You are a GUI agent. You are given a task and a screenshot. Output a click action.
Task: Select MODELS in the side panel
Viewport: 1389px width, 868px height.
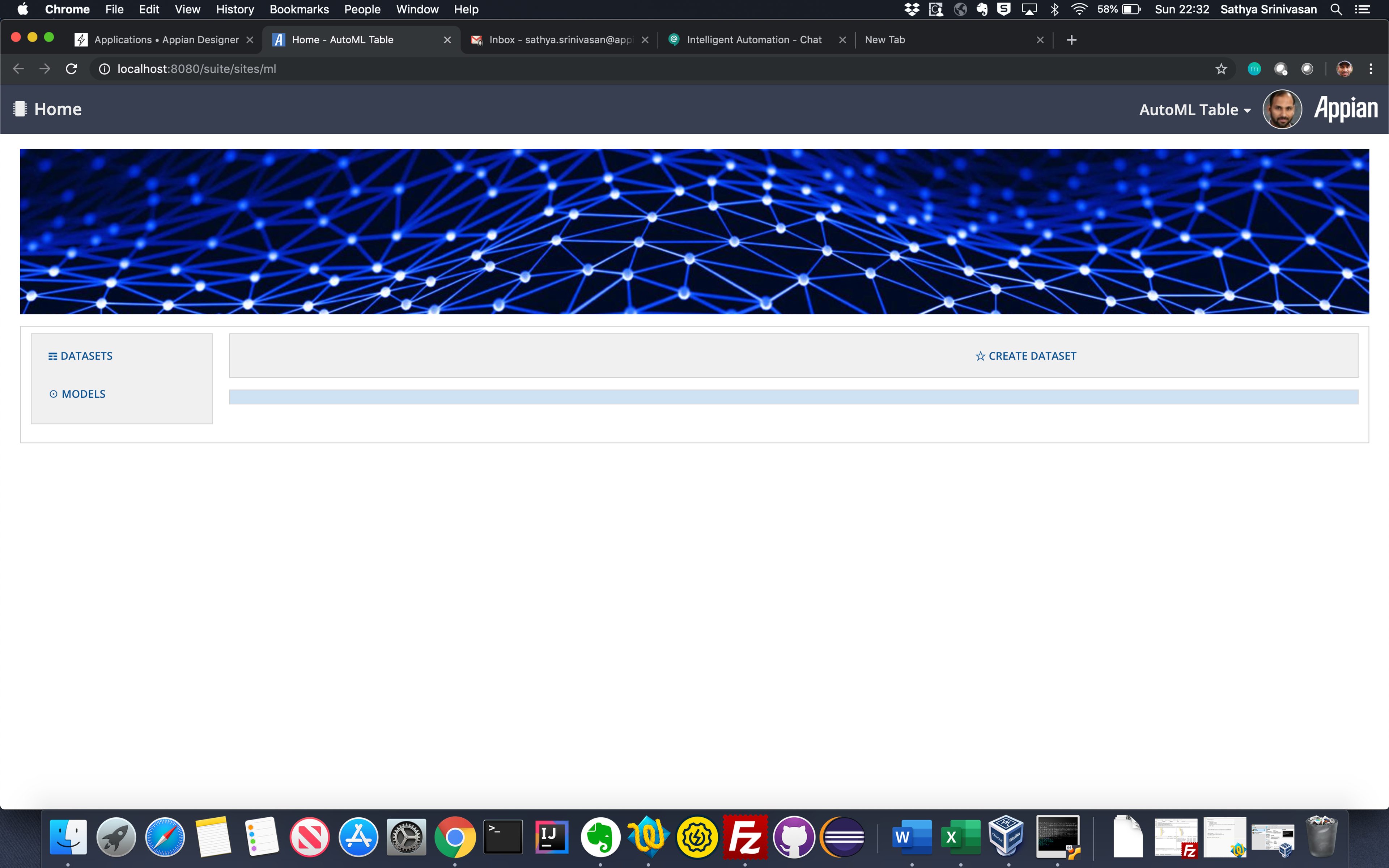[77, 394]
